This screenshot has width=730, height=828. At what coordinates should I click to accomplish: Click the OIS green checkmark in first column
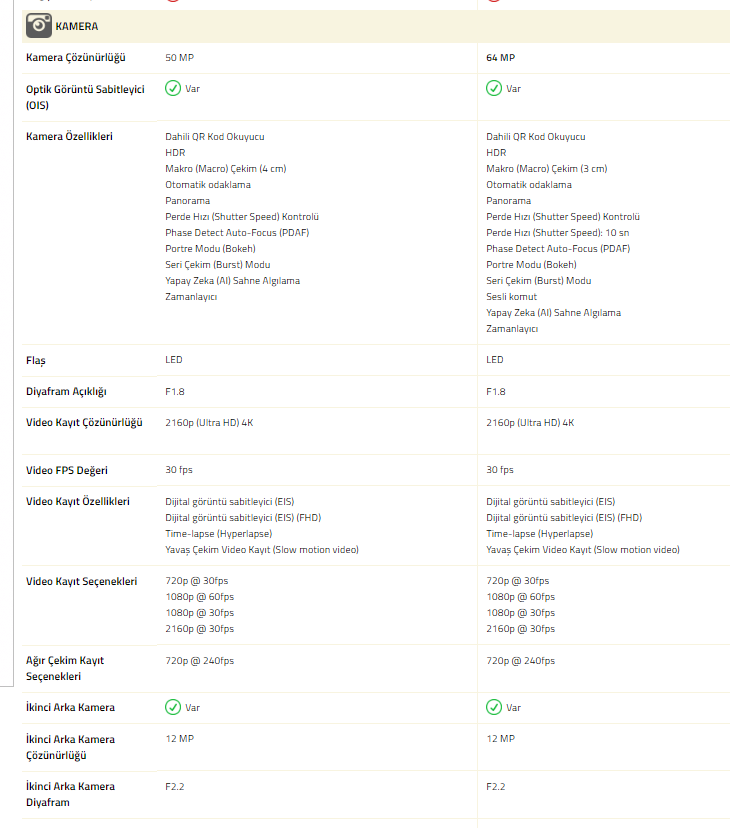pos(173,88)
